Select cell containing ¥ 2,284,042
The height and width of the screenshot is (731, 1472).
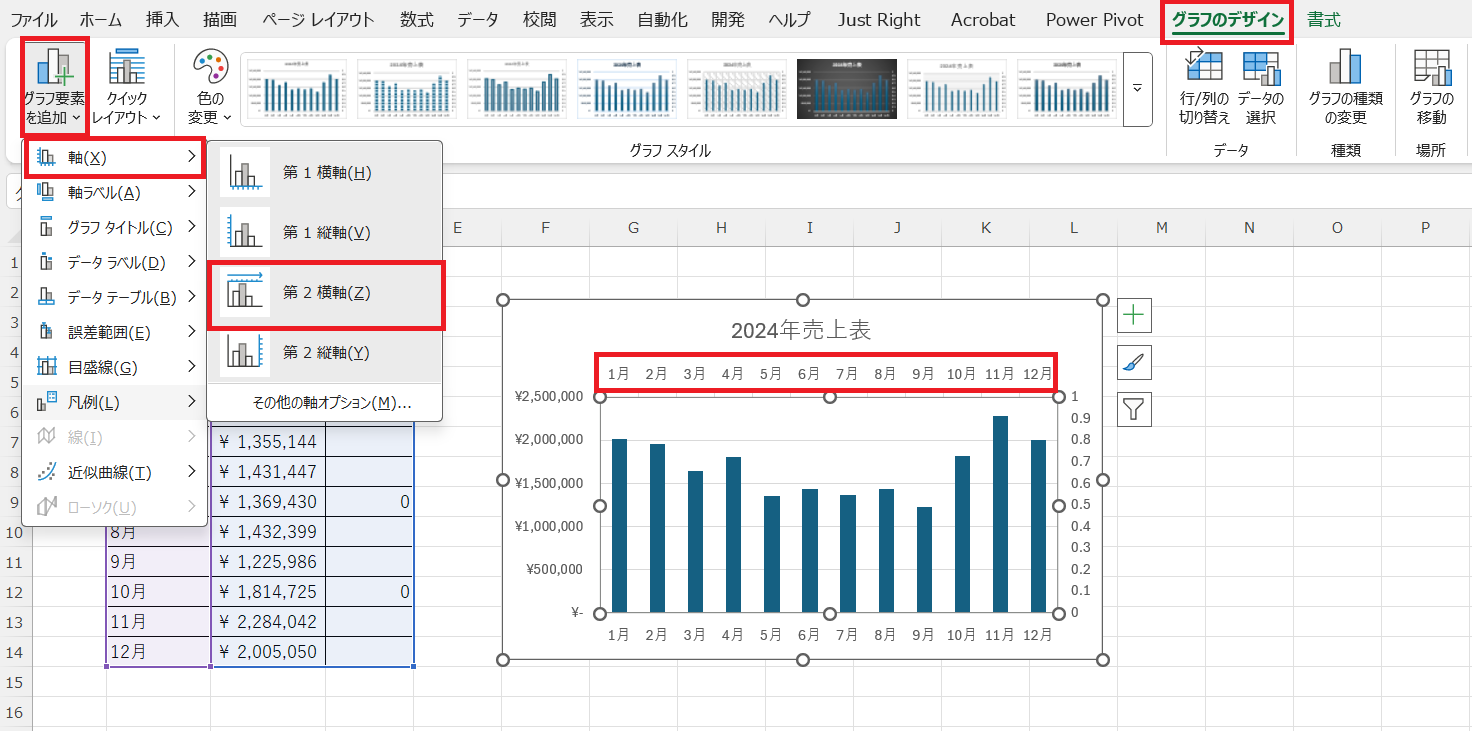pyautogui.click(x=267, y=622)
